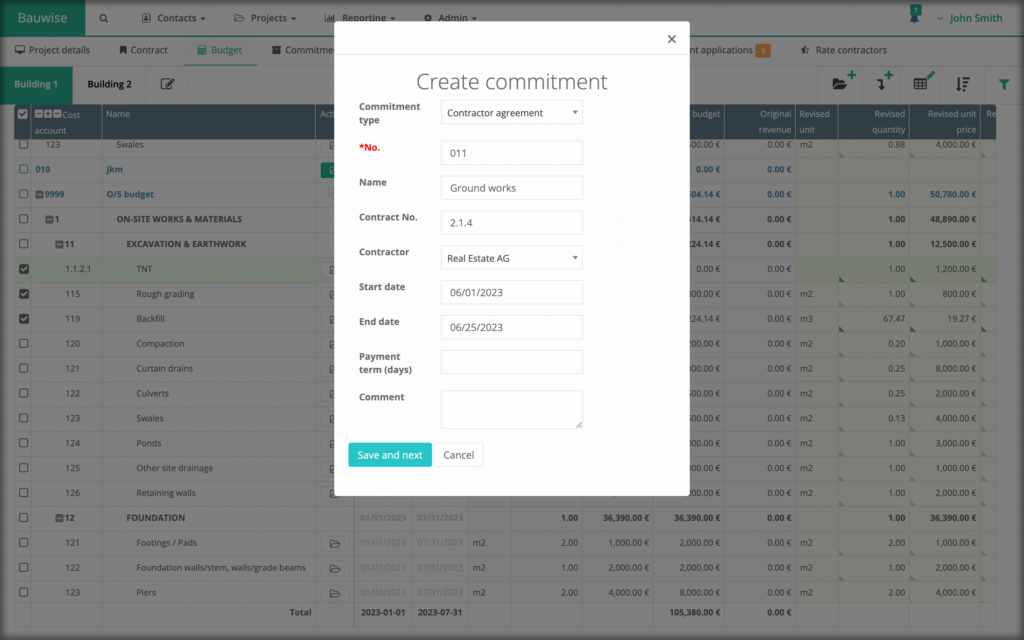This screenshot has width=1024, height=640.
Task: Open the jkm budget link
Action: click(x=114, y=169)
